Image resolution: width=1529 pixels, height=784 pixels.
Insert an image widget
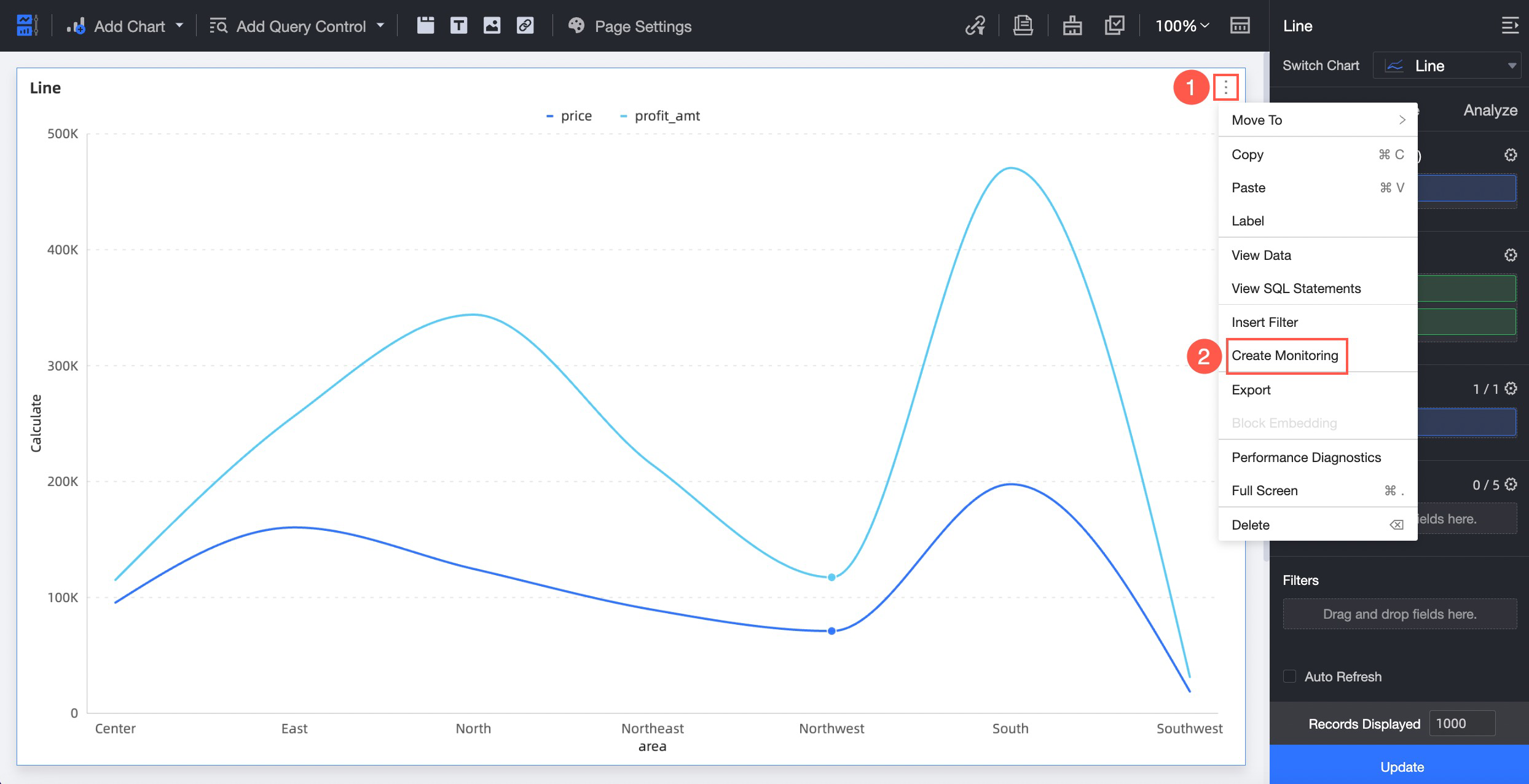tap(492, 26)
